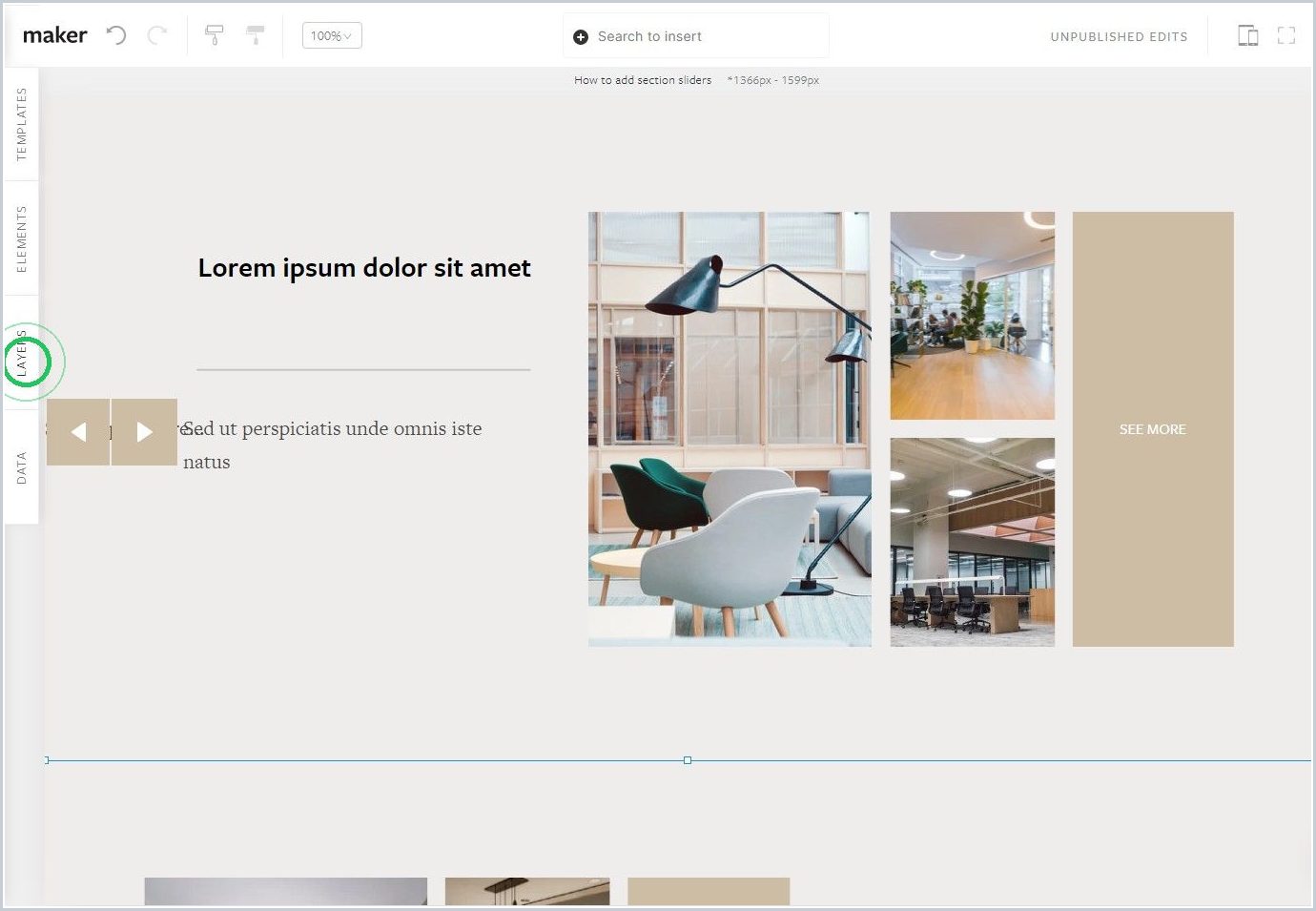This screenshot has width=1316, height=911.
Task: Click the How to add section sliders title
Action: tap(643, 80)
